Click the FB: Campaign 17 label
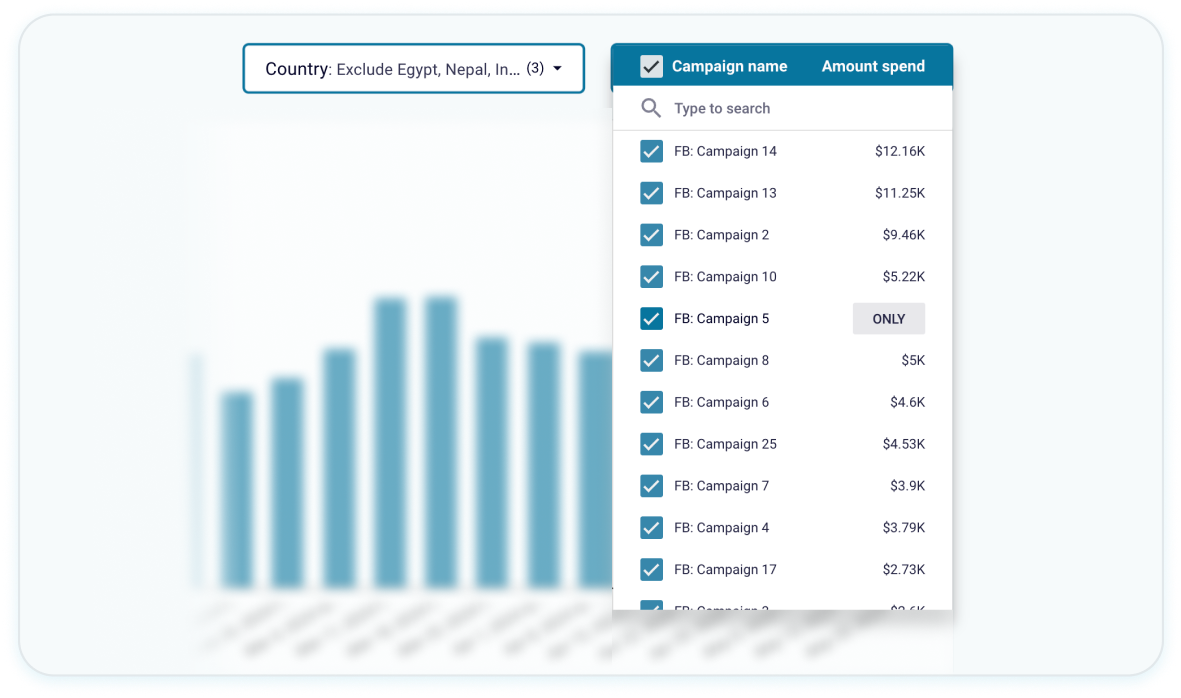This screenshot has height=698, width=1181. [x=725, y=570]
